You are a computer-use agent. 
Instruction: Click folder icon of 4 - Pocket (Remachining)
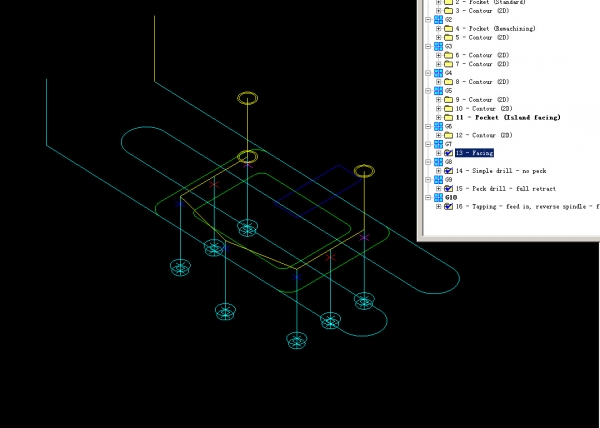coord(448,28)
